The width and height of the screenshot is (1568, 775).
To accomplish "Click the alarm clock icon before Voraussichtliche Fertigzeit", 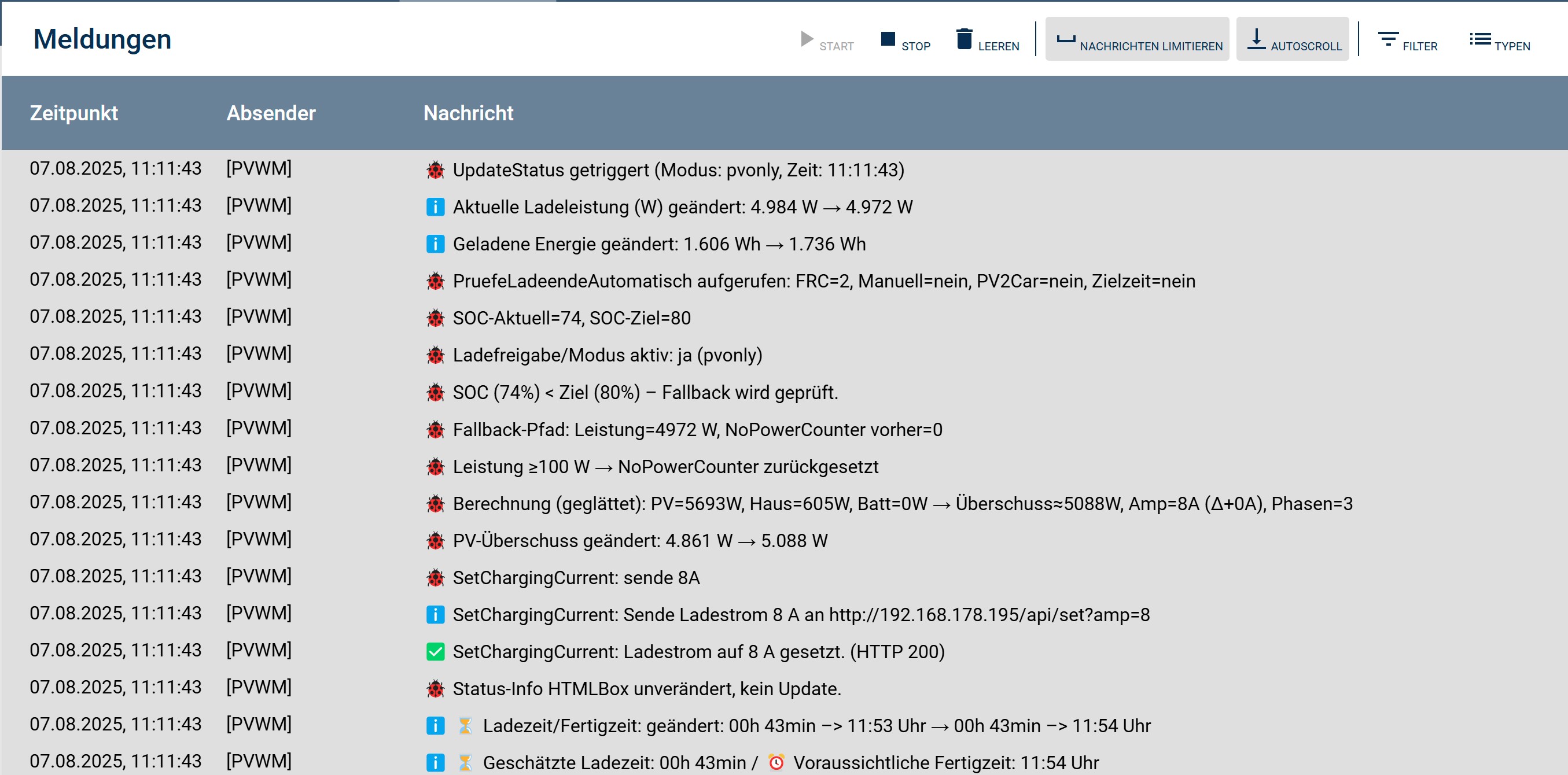I will [x=776, y=762].
